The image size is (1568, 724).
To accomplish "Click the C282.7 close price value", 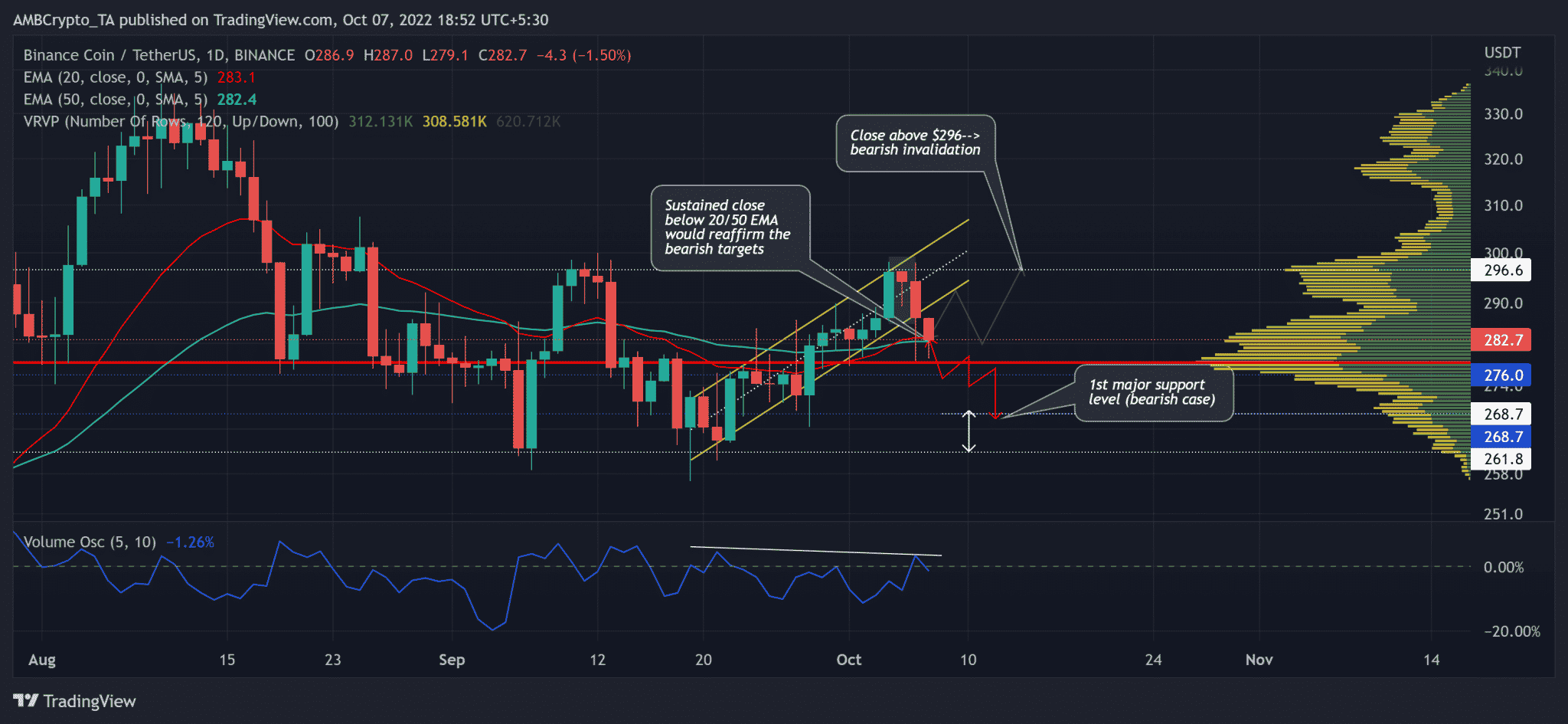I will (x=502, y=55).
